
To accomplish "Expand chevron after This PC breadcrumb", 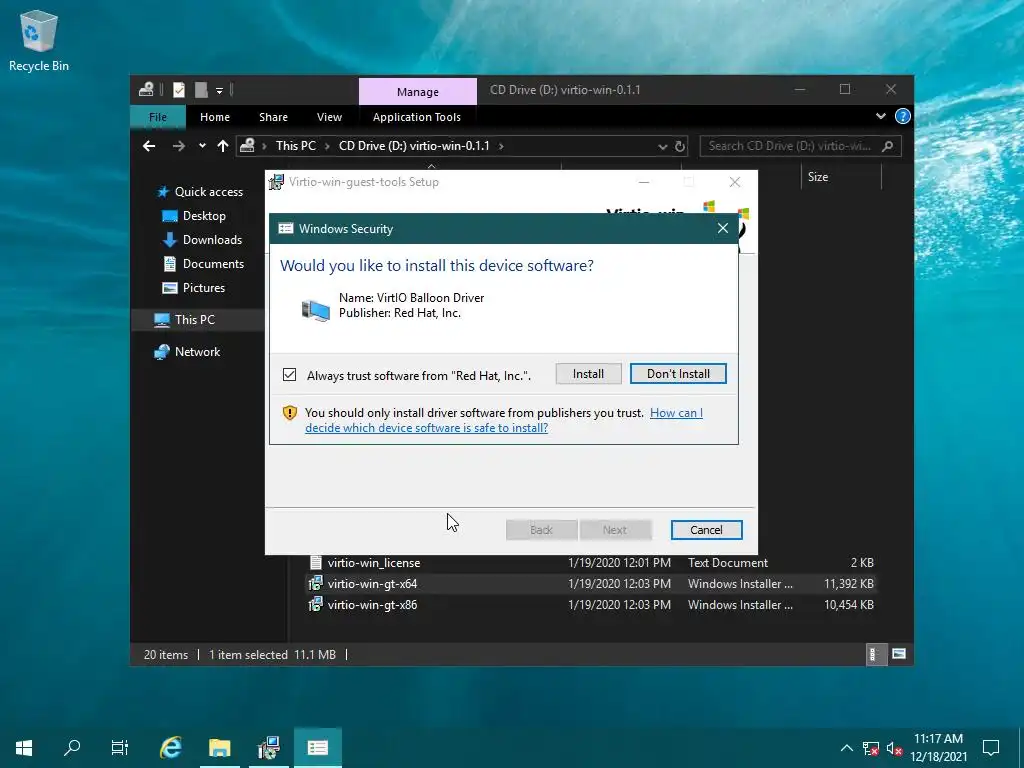I will pyautogui.click(x=327, y=146).
